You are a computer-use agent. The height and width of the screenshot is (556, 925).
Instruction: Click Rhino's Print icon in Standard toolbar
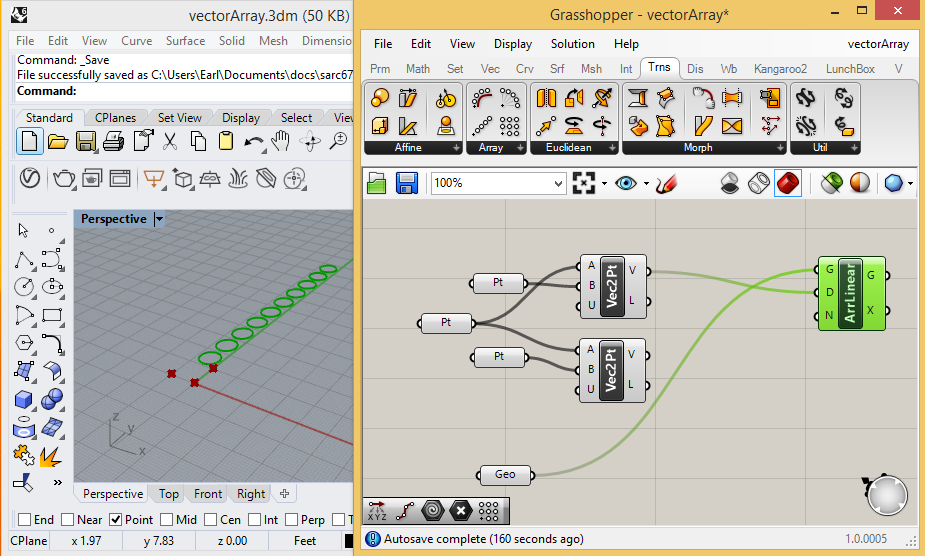[x=113, y=141]
